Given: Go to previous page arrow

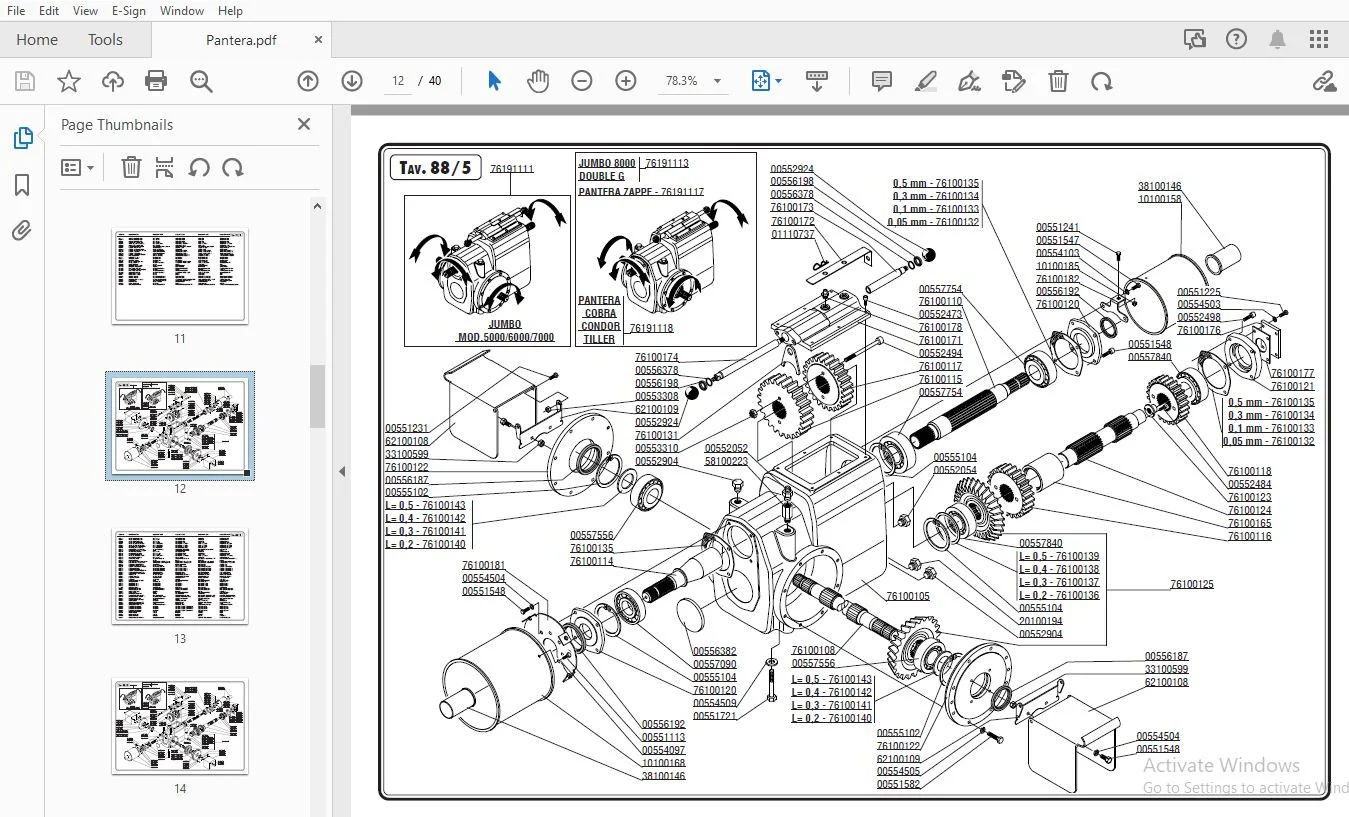Looking at the screenshot, I should pyautogui.click(x=308, y=81).
